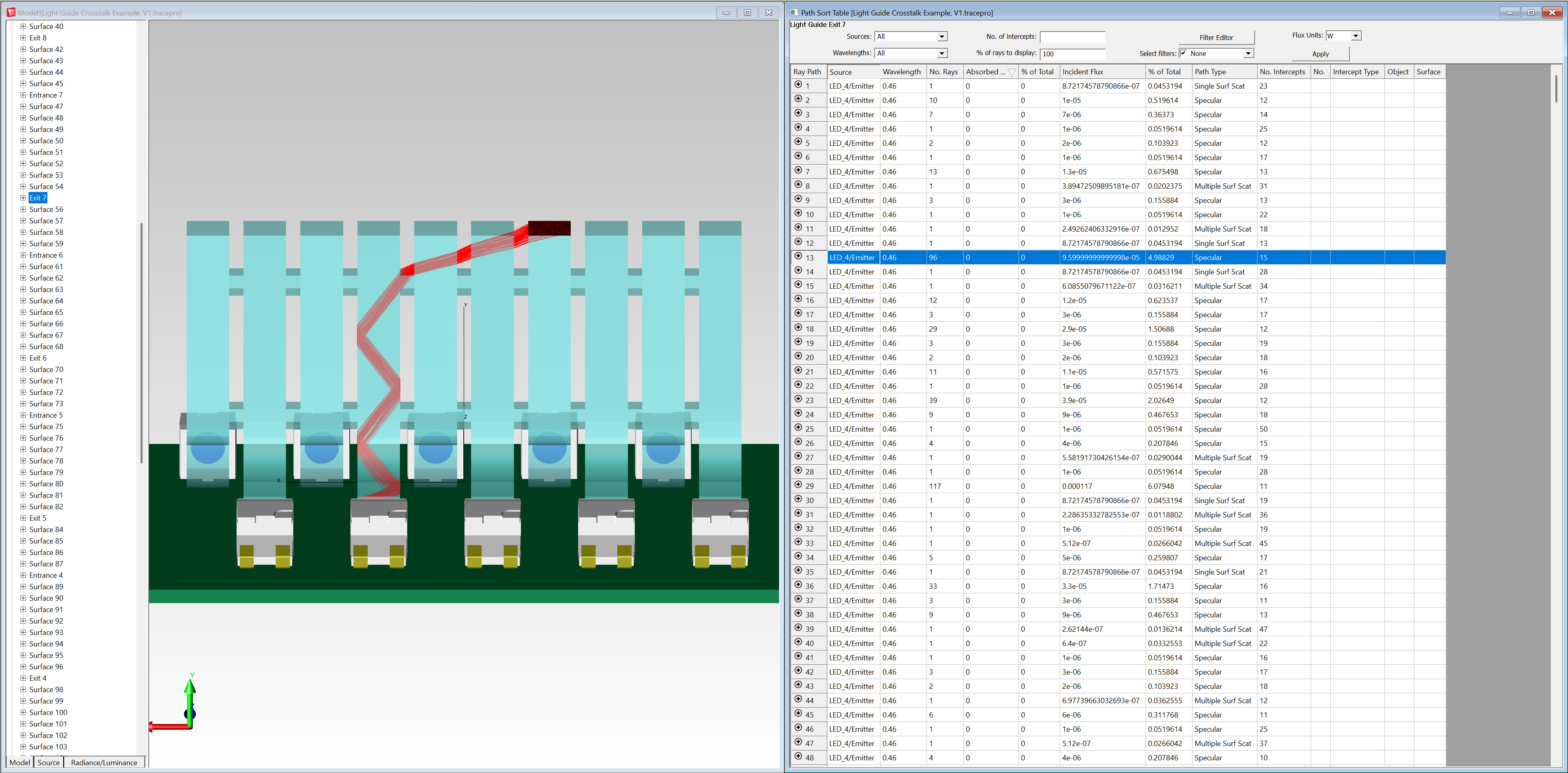Screen dimensions: 1568x773
Task: Click the Path Sort Table window title icon
Action: pos(794,12)
